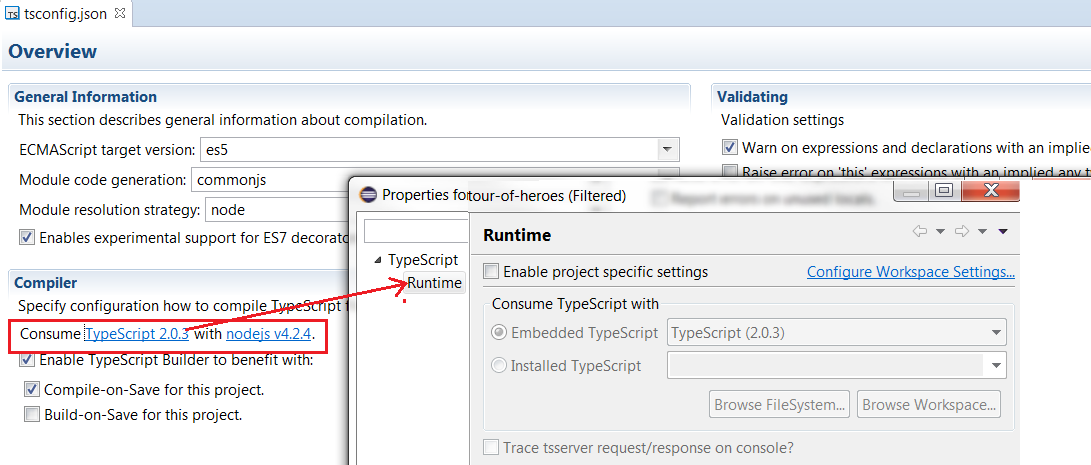Viewport: 1091px width, 465px height.
Task: Click the filter text field in Properties dialog
Action: point(416,230)
